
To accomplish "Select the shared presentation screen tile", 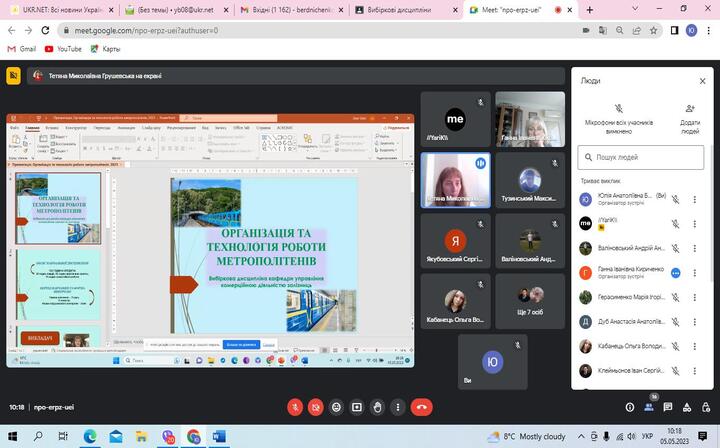I will pyautogui.click(x=210, y=241).
